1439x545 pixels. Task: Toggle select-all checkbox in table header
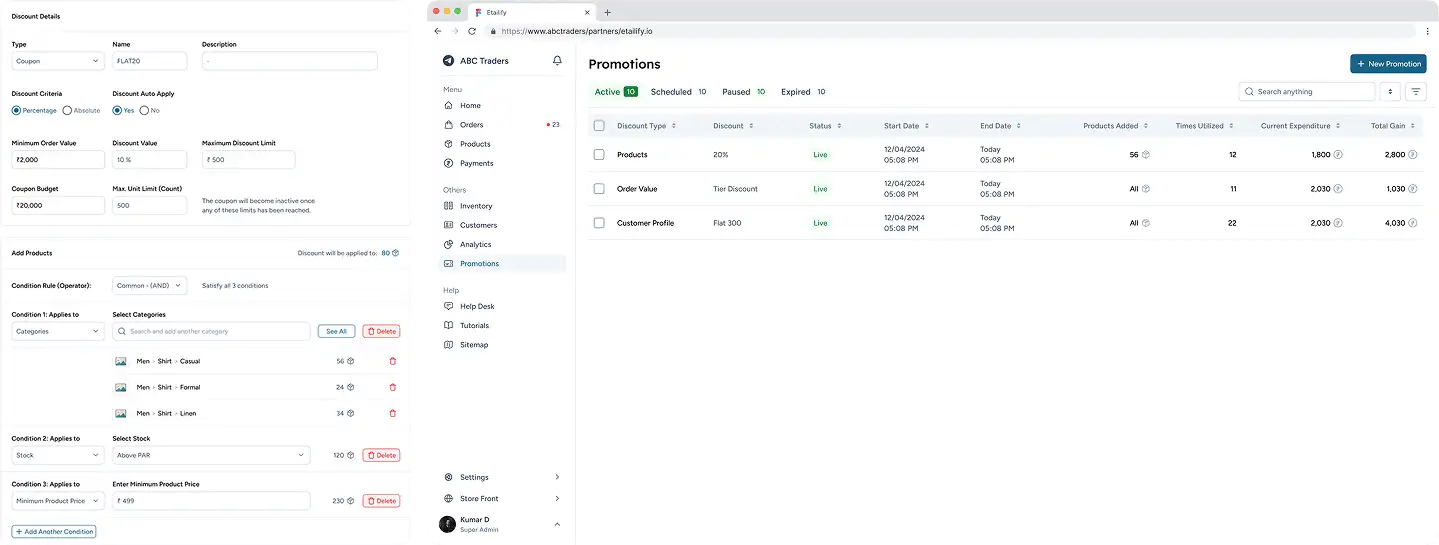coord(599,126)
